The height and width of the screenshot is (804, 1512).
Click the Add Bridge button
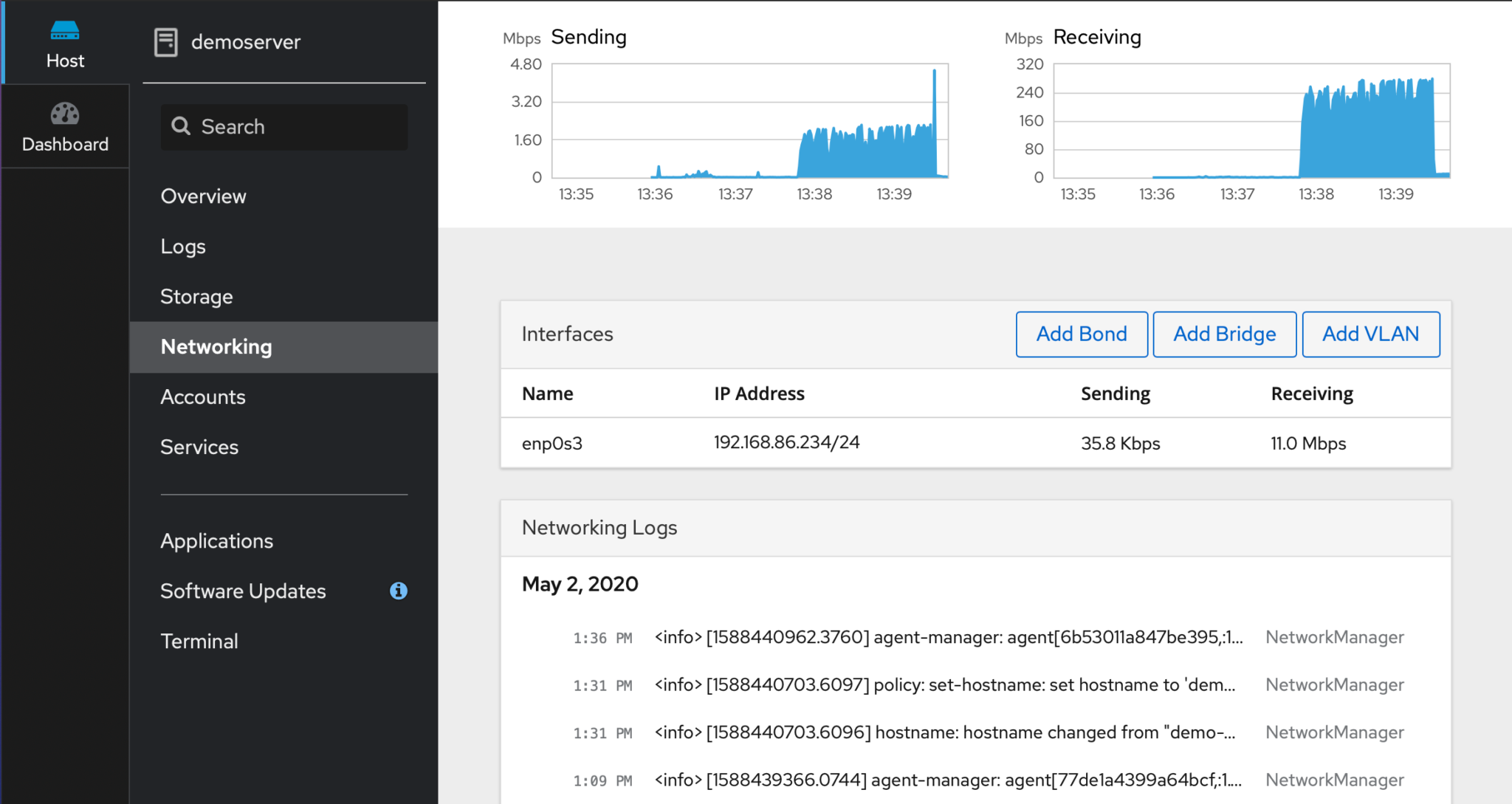click(x=1225, y=334)
